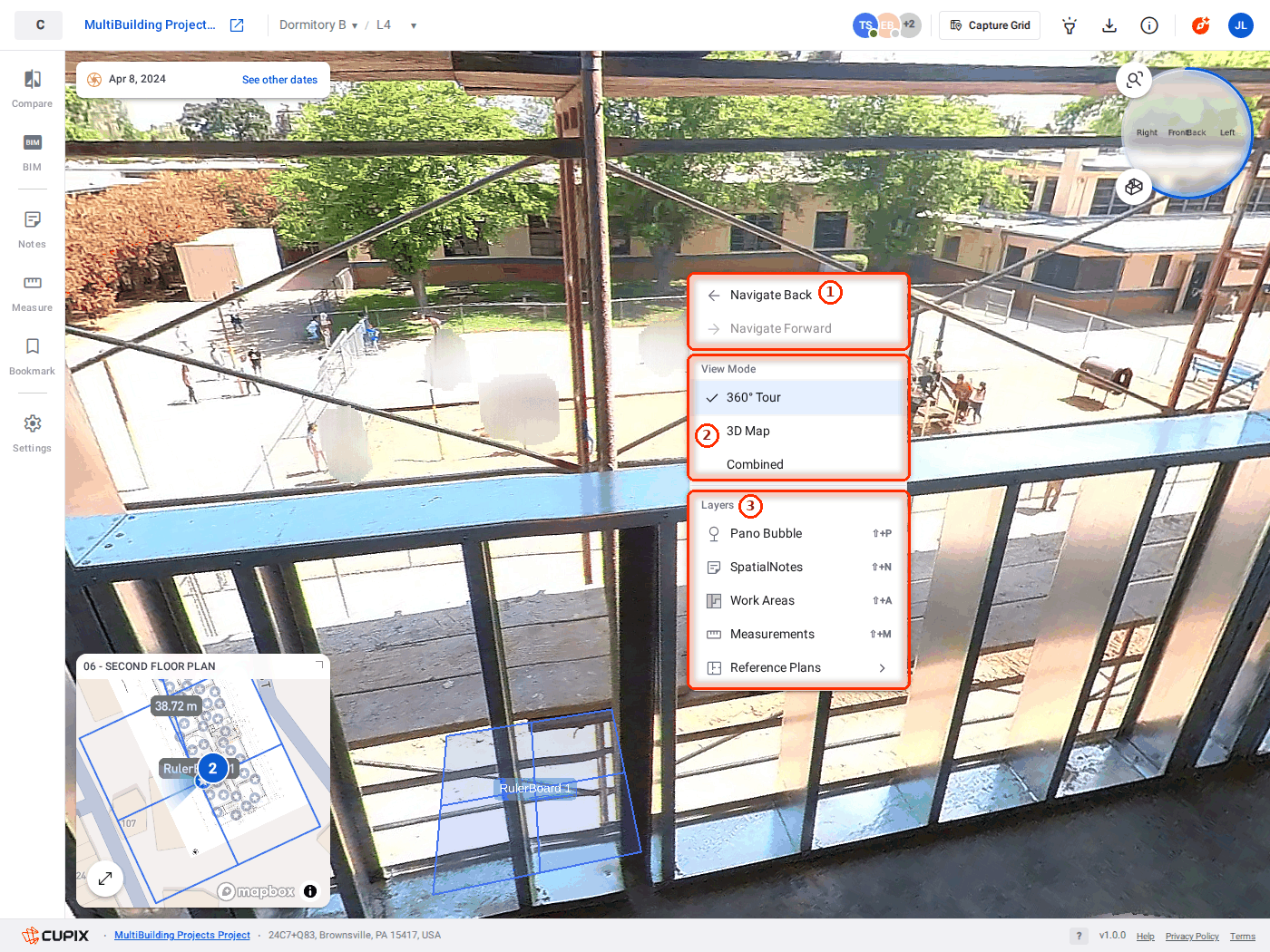Viewport: 1270px width, 952px height.
Task: Toggle the Pano Bubble layer
Action: [x=799, y=533]
